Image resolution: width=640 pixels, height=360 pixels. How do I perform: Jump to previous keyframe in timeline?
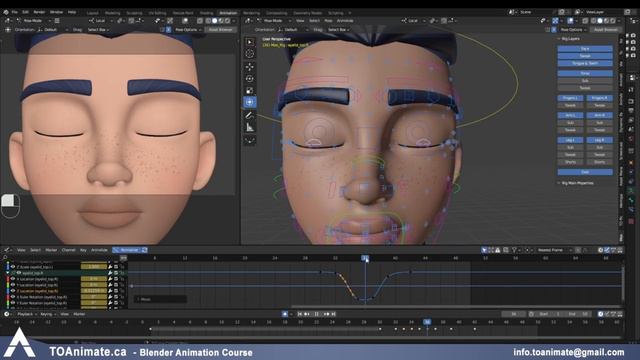[x=307, y=314]
